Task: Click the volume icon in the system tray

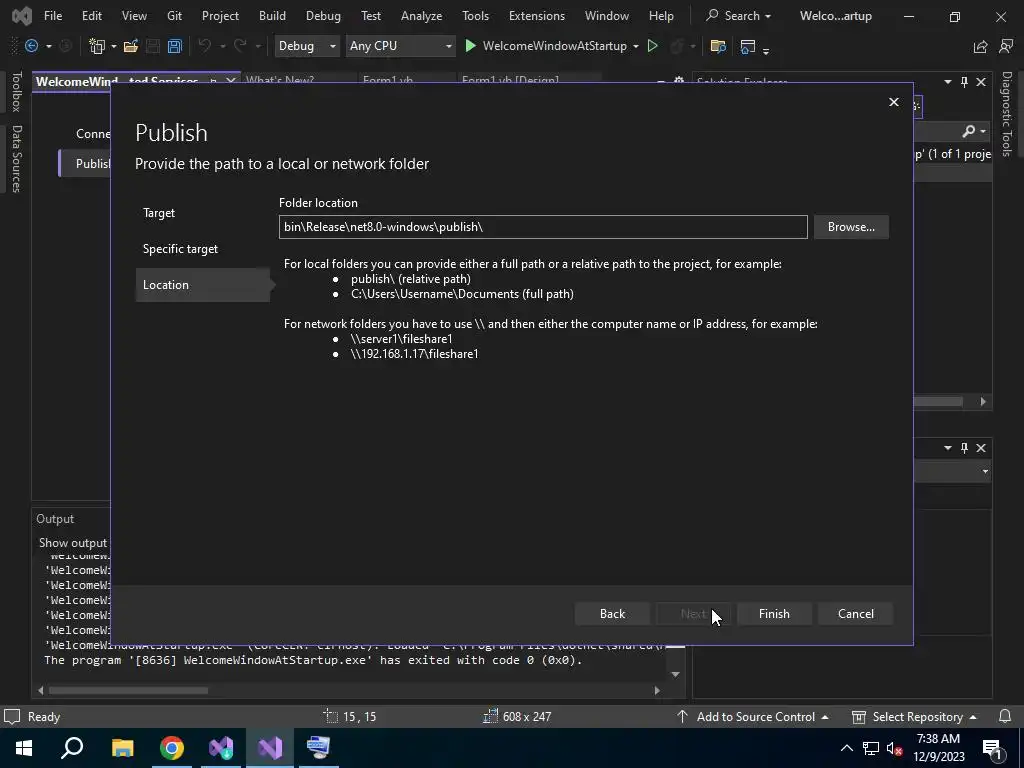Action: 894,748
